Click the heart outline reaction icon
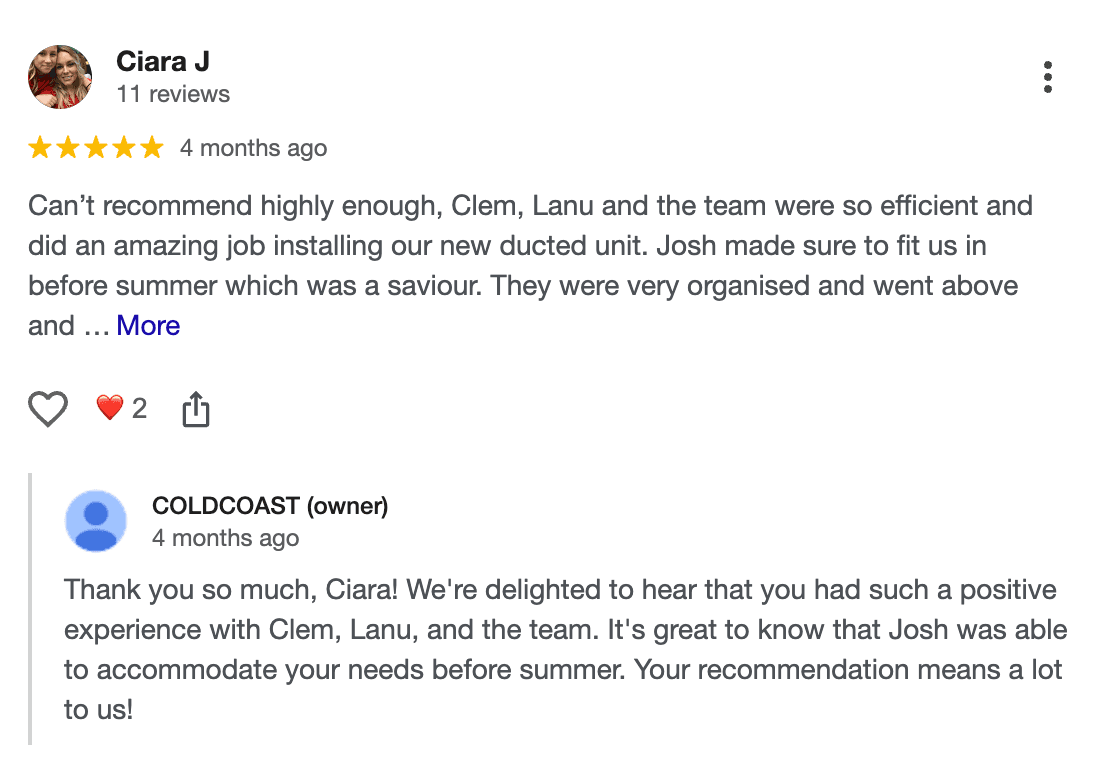1100x770 pixels. tap(47, 408)
